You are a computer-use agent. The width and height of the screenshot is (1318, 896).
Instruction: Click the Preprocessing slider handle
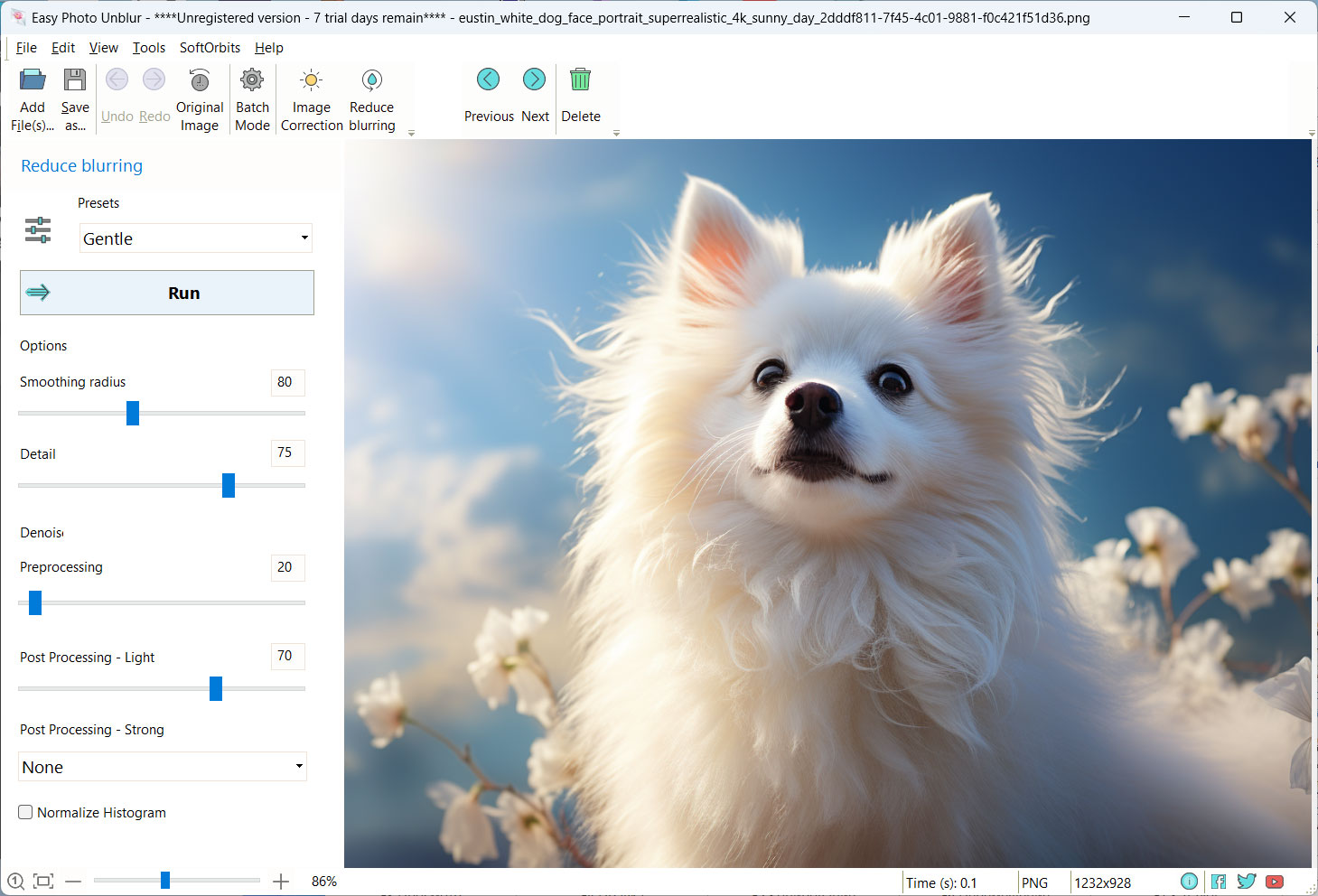click(x=35, y=602)
